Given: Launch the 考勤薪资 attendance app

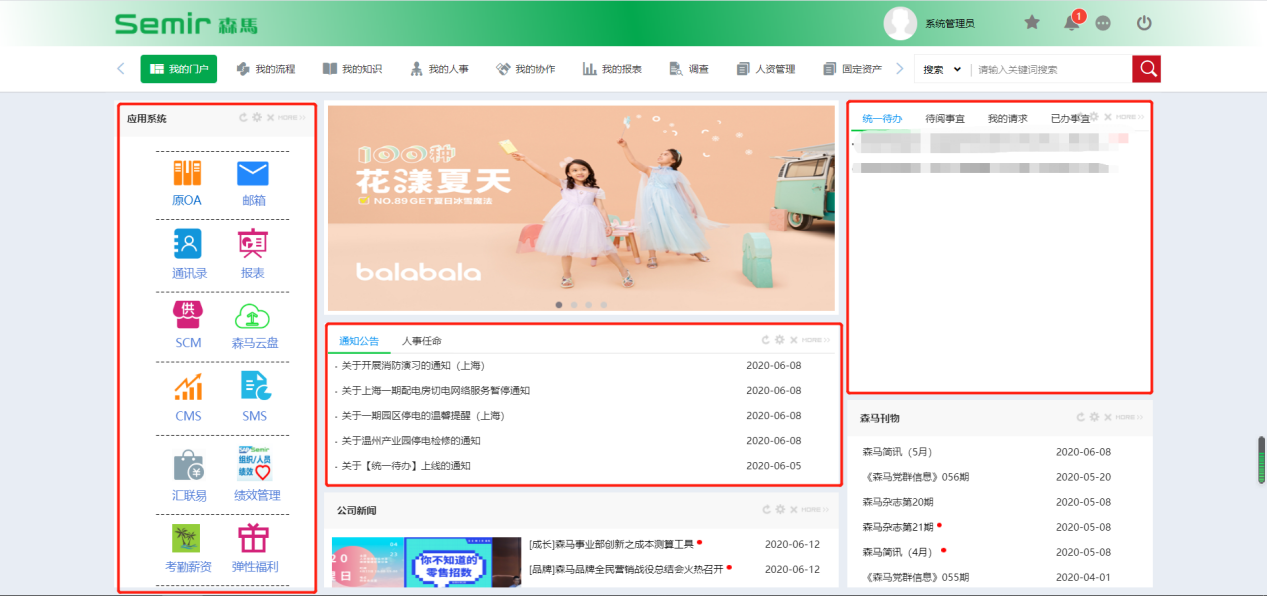Looking at the screenshot, I should (x=188, y=549).
